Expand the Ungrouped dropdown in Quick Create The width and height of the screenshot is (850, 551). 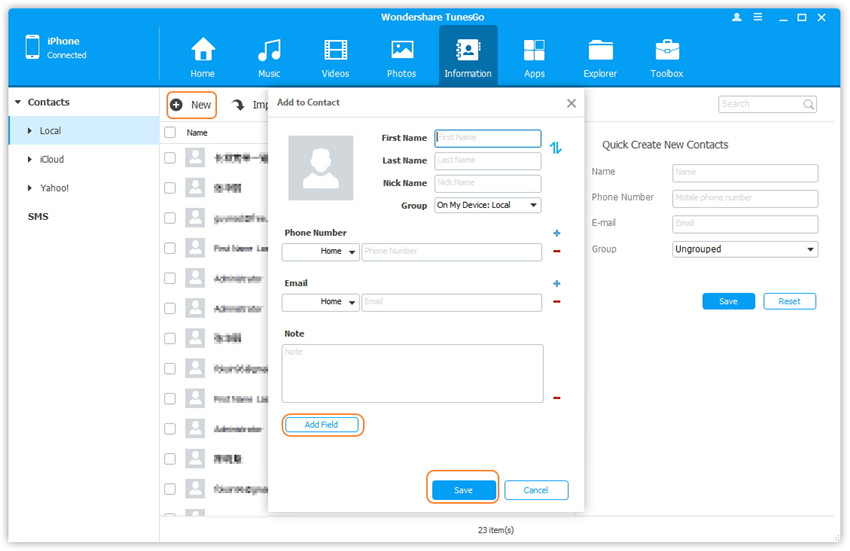745,249
